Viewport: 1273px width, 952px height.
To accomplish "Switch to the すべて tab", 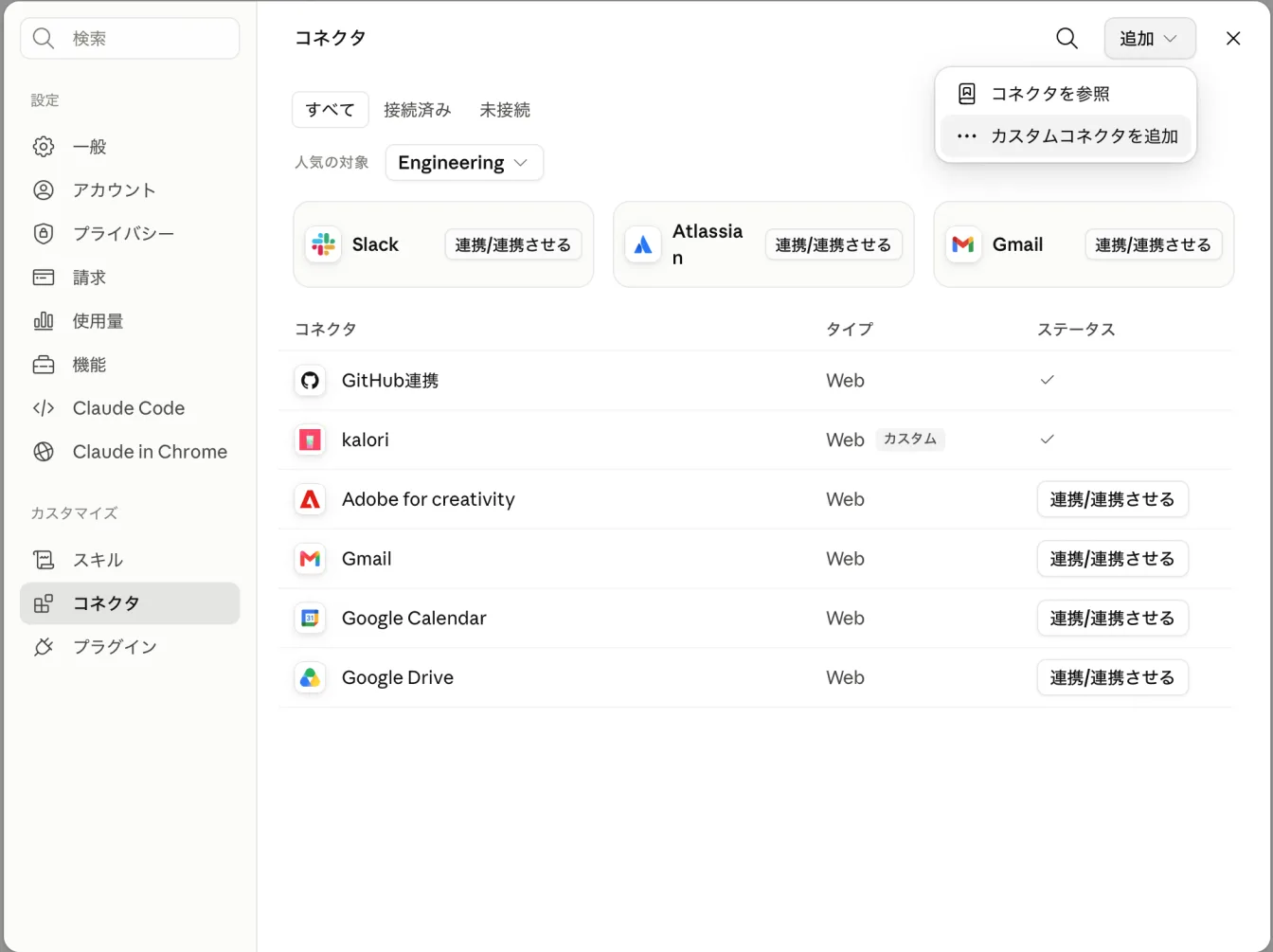I will [x=331, y=110].
